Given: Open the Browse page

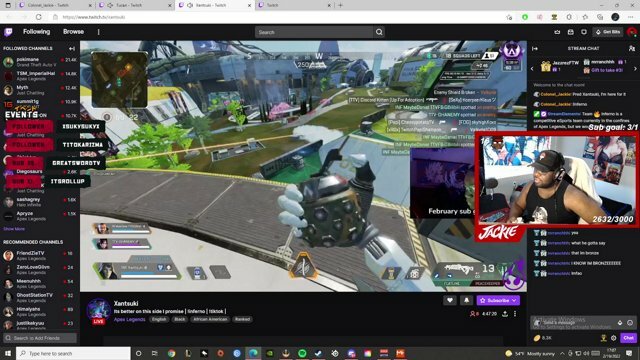Looking at the screenshot, I should pyautogui.click(x=73, y=32).
